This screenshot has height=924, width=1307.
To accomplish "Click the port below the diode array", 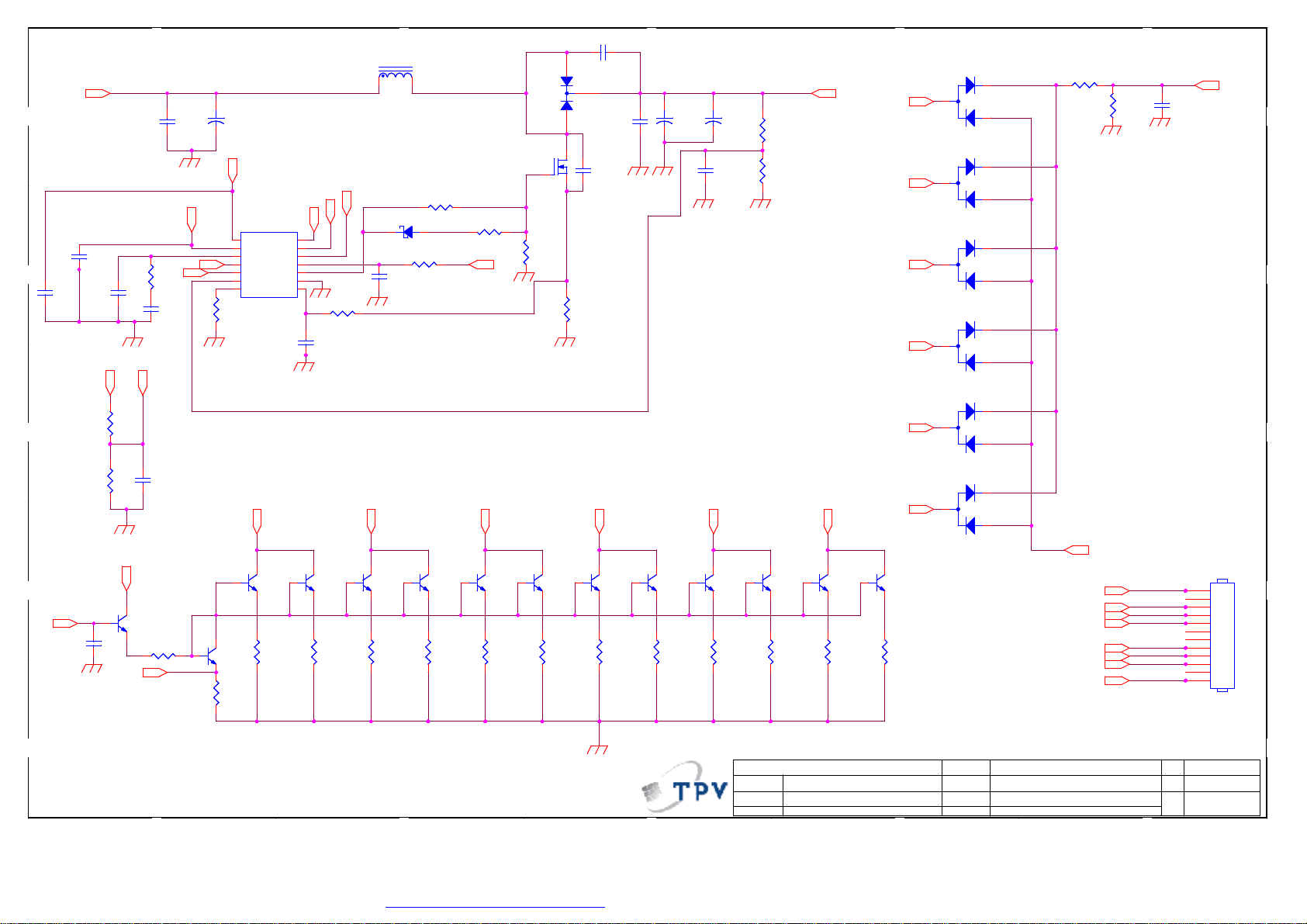I will coord(1076,550).
